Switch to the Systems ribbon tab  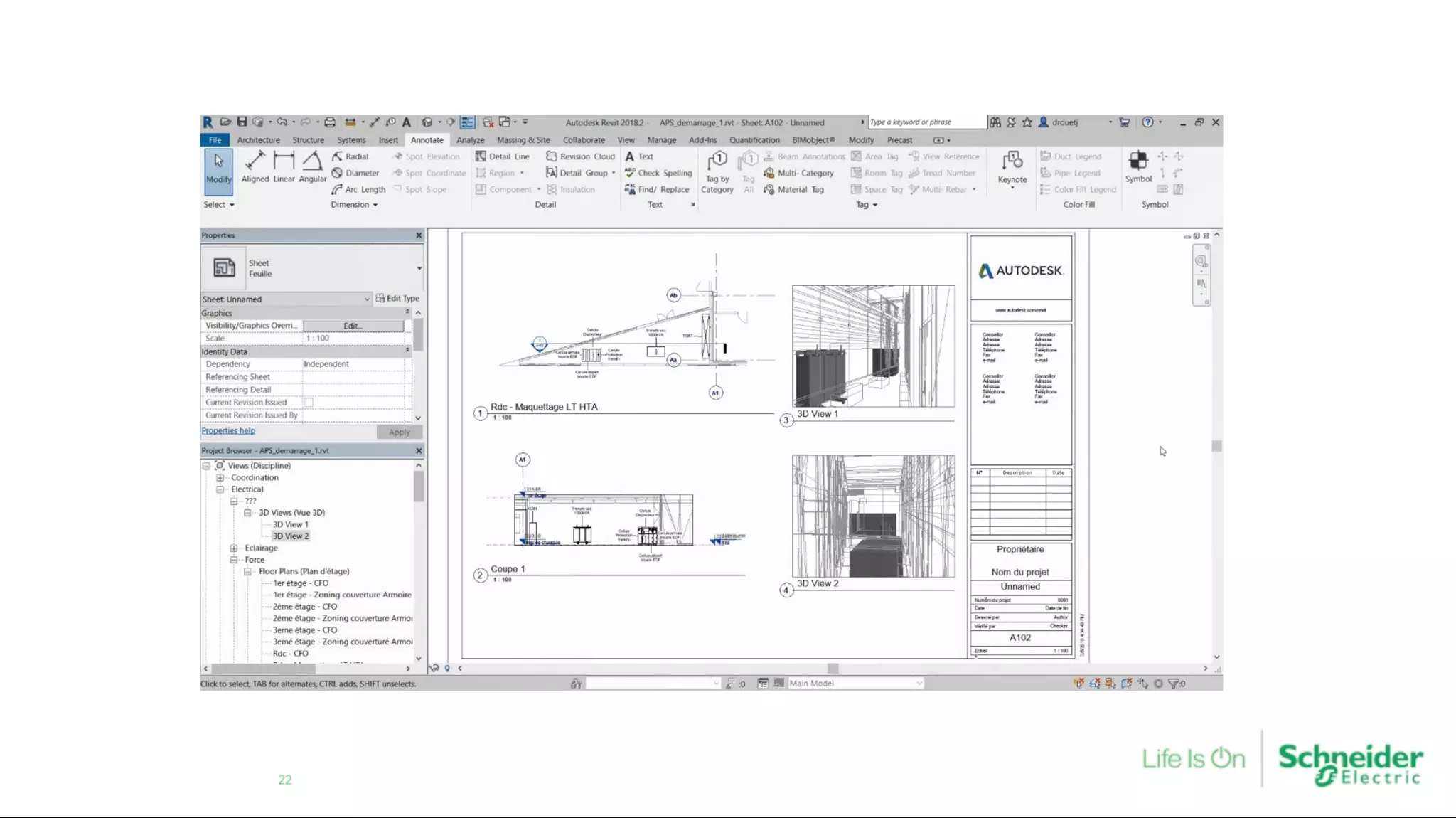click(x=351, y=140)
